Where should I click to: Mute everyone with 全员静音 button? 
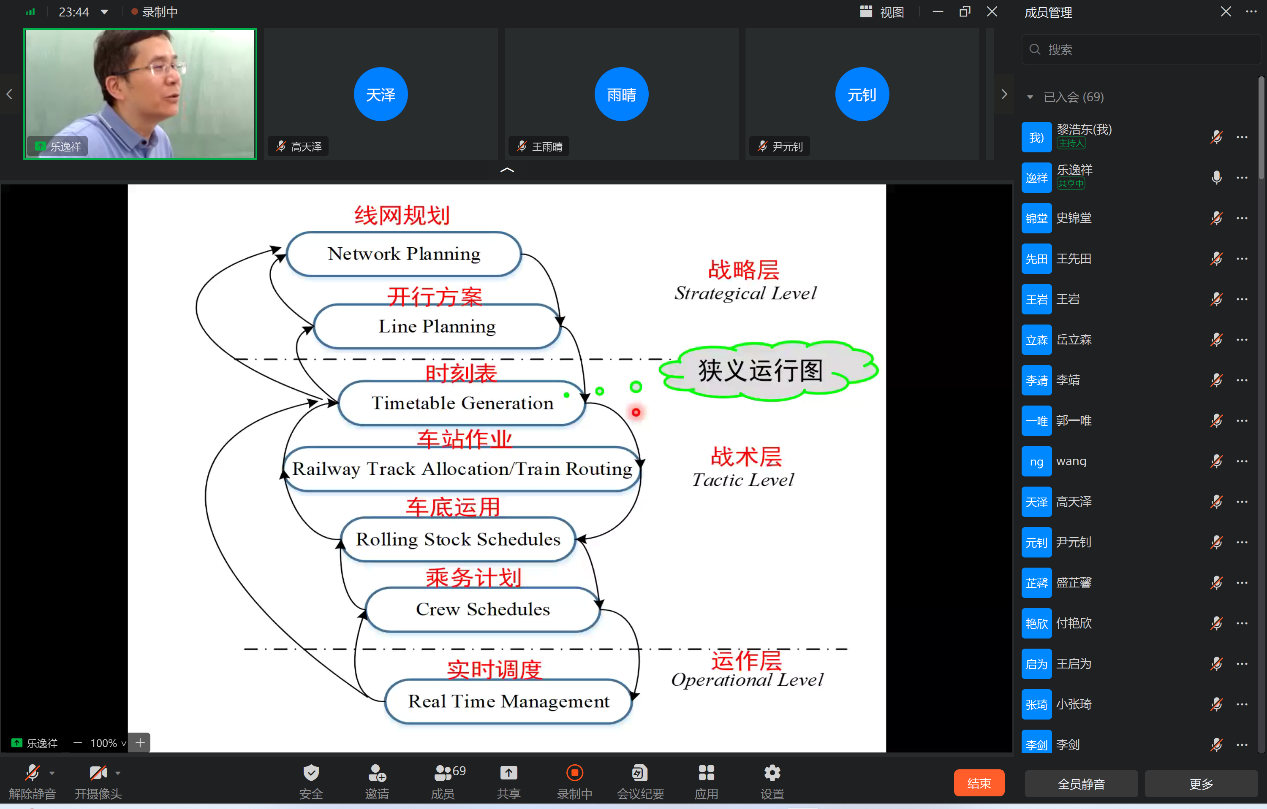coord(1081,783)
